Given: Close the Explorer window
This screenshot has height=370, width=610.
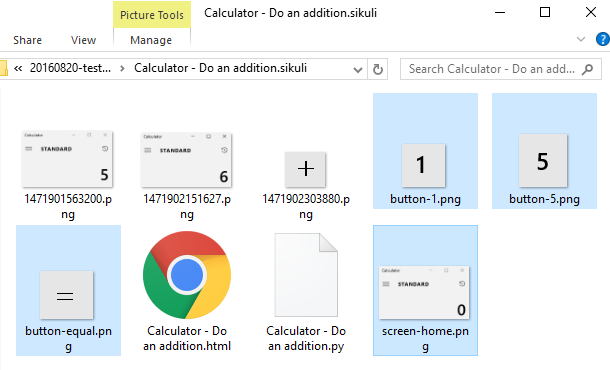Looking at the screenshot, I should click(591, 12).
